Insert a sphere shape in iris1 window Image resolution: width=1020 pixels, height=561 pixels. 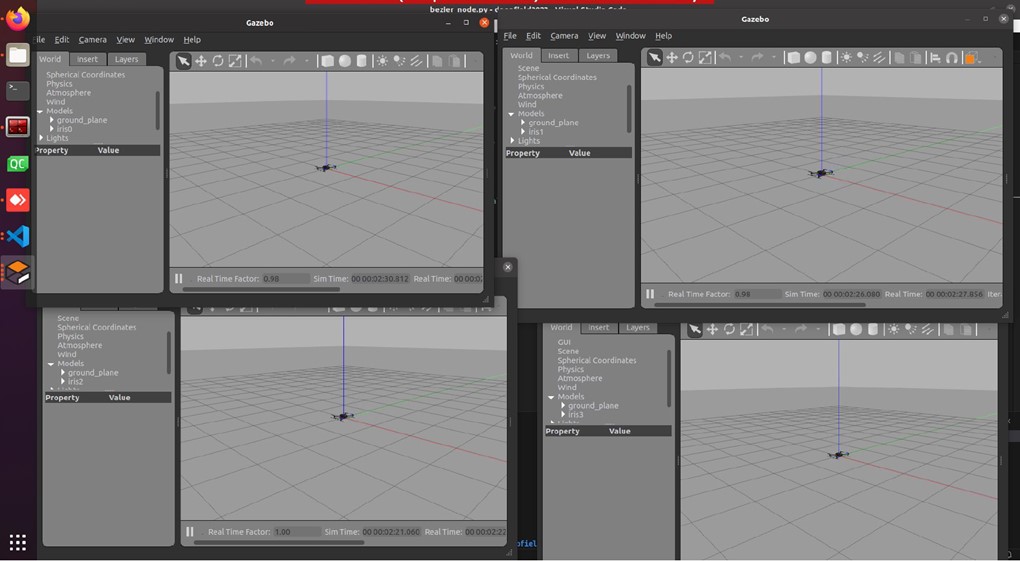[x=810, y=58]
